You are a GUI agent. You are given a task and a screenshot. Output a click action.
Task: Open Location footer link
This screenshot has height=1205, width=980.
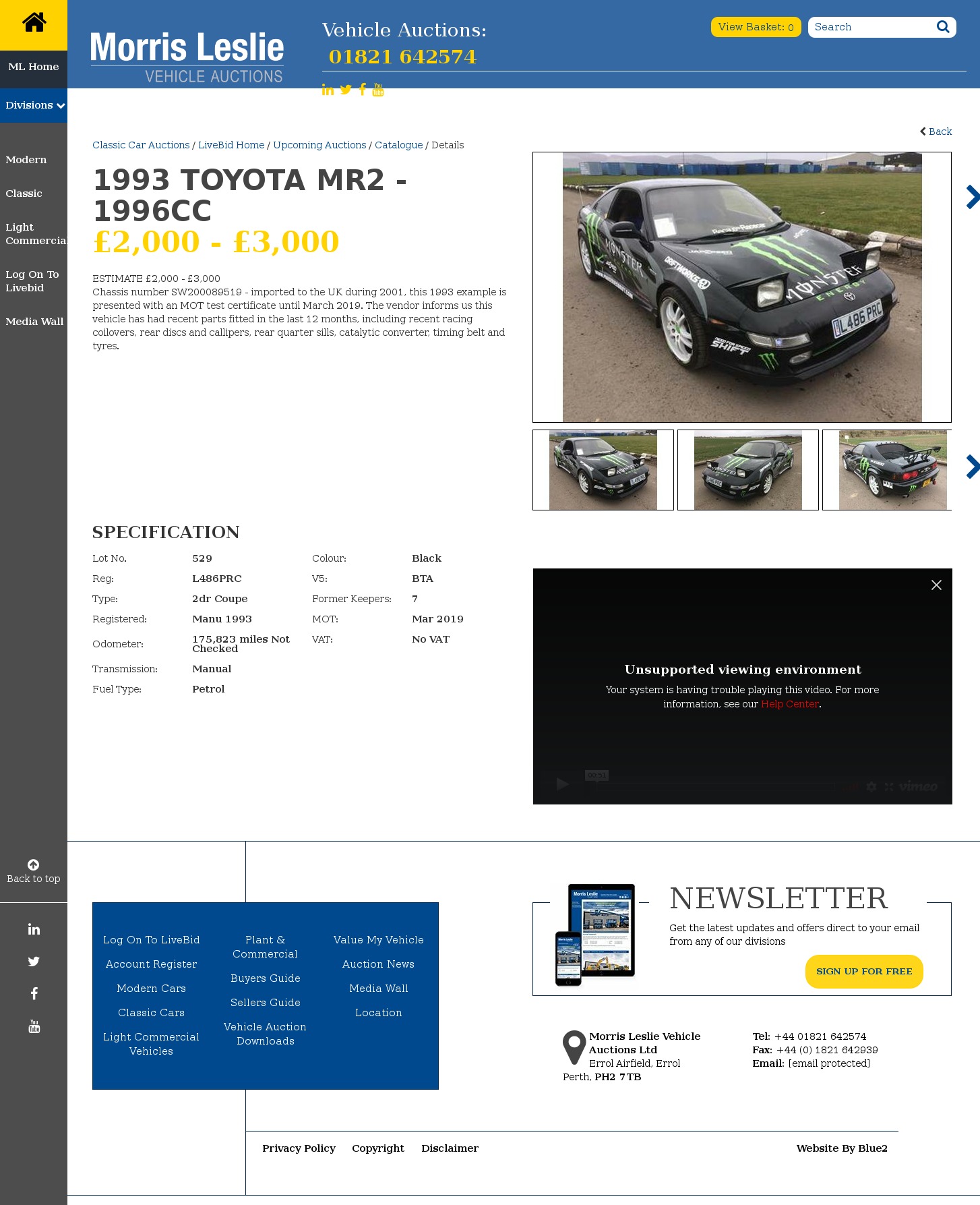tap(378, 1013)
